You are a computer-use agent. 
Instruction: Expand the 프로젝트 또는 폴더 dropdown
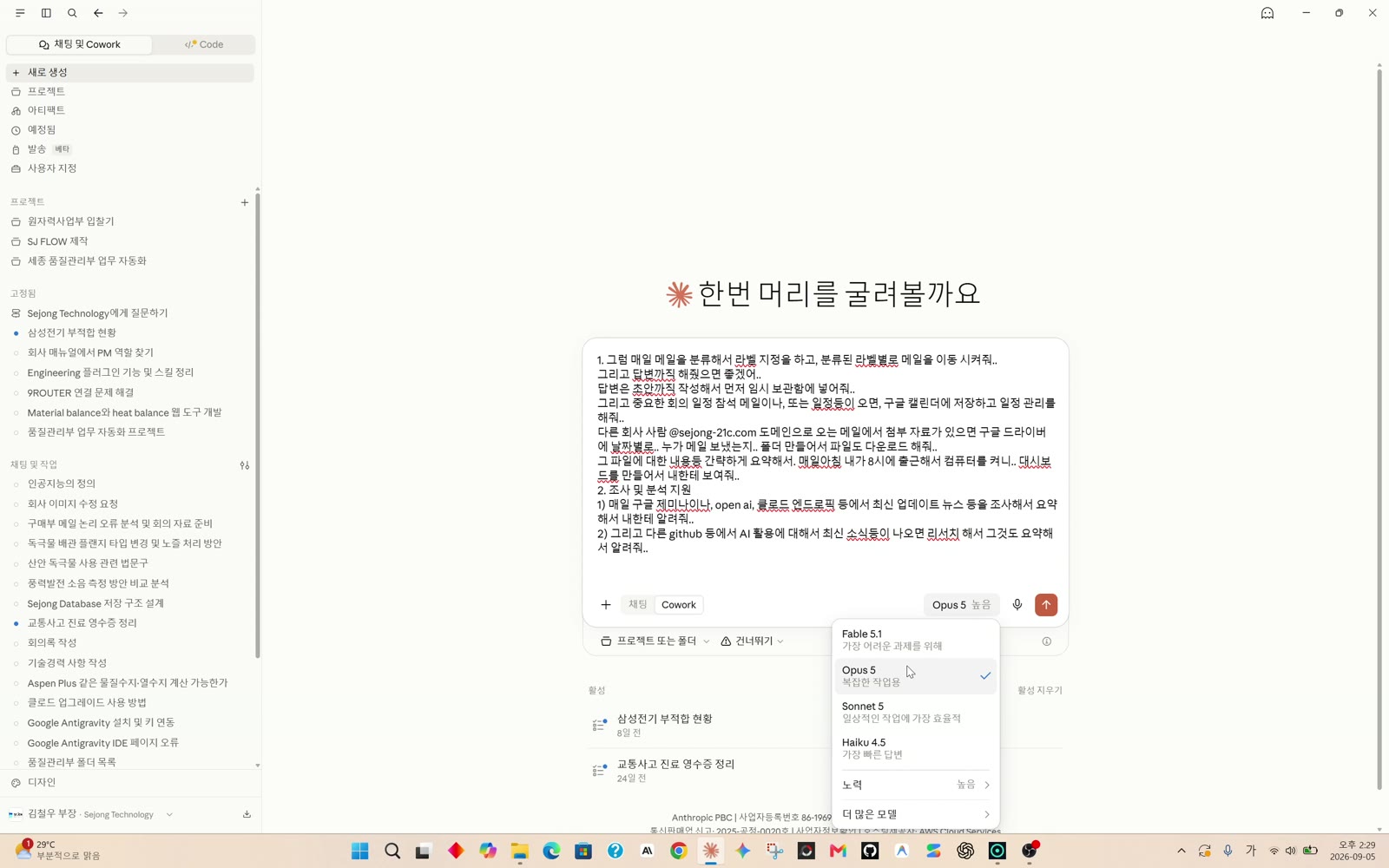click(655, 641)
